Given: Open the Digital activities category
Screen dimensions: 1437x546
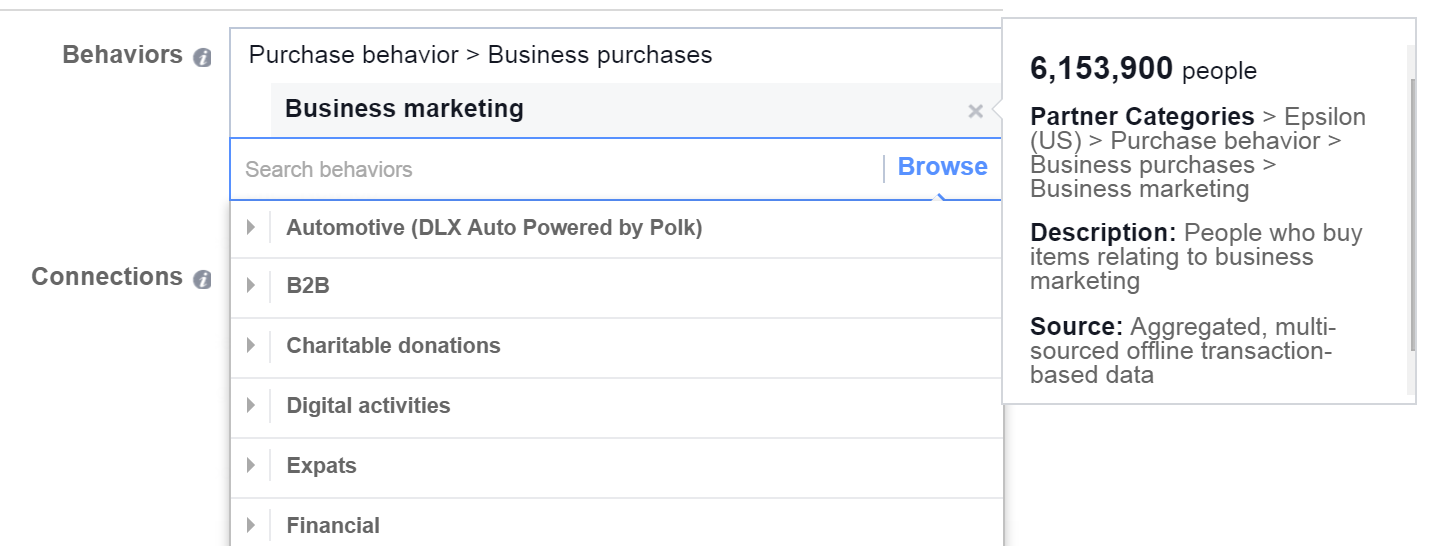Looking at the screenshot, I should 368,406.
